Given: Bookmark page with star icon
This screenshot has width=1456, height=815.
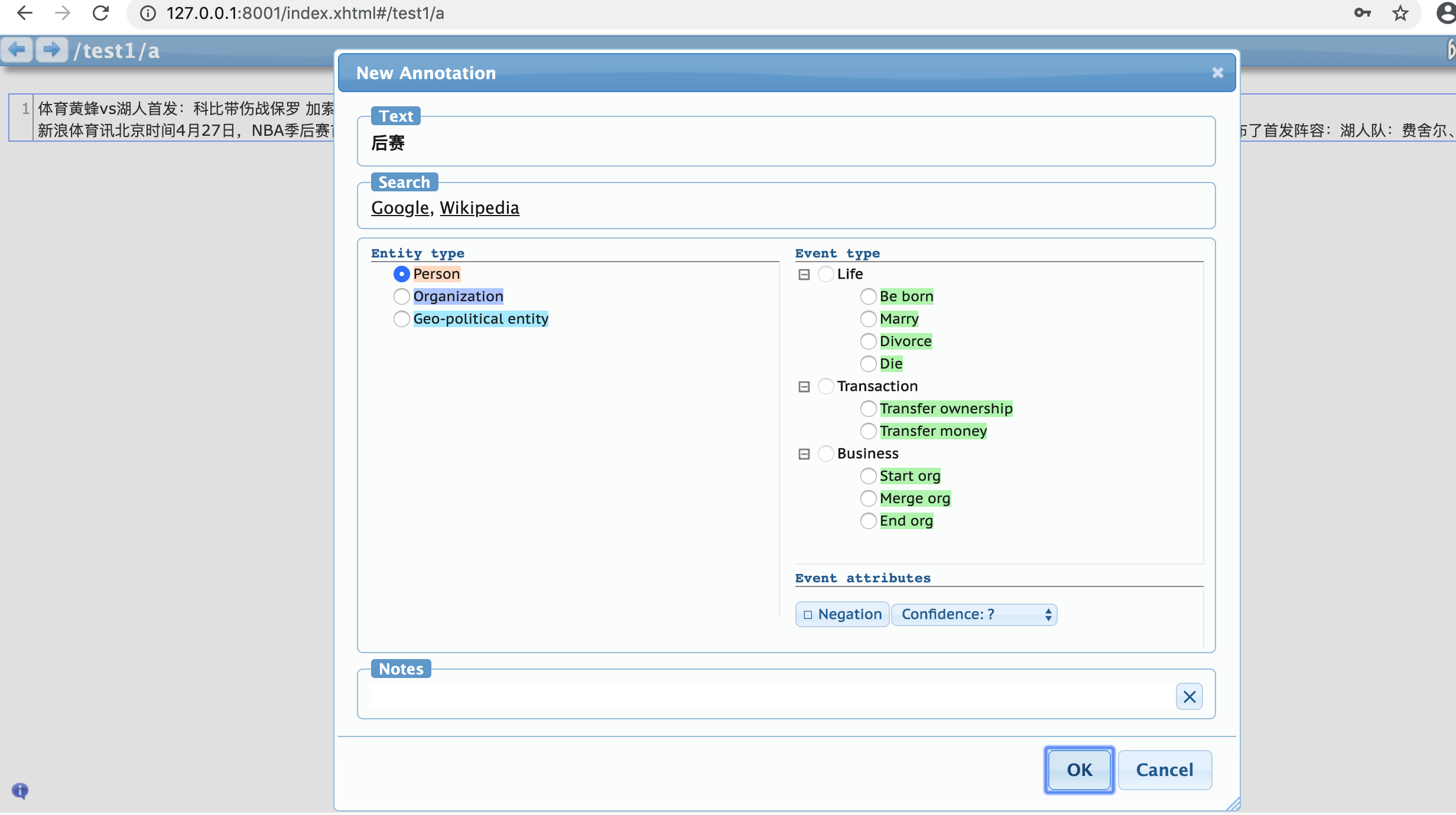Looking at the screenshot, I should point(1400,13).
